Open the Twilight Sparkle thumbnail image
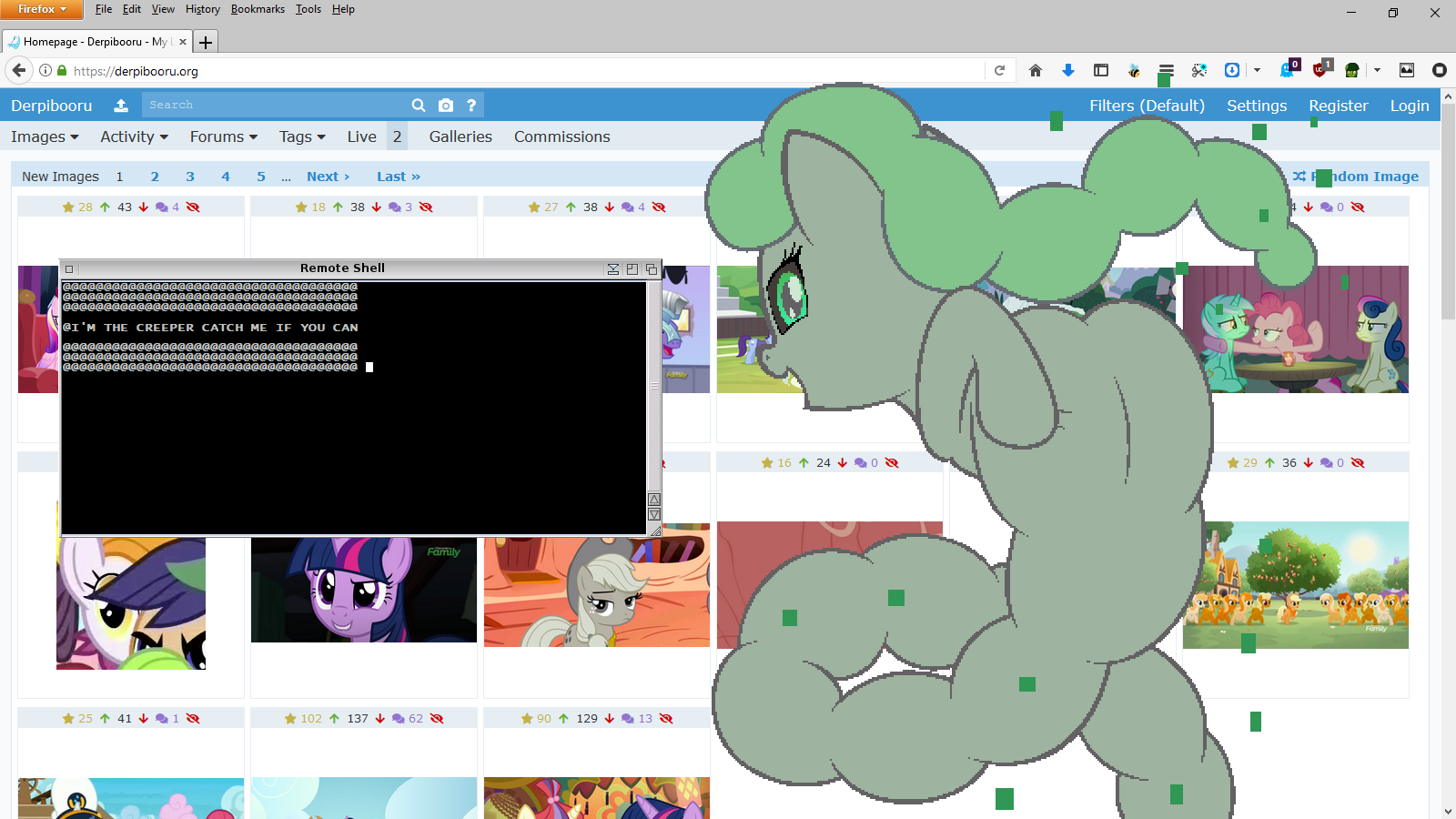The height and width of the screenshot is (819, 1456). click(x=364, y=589)
